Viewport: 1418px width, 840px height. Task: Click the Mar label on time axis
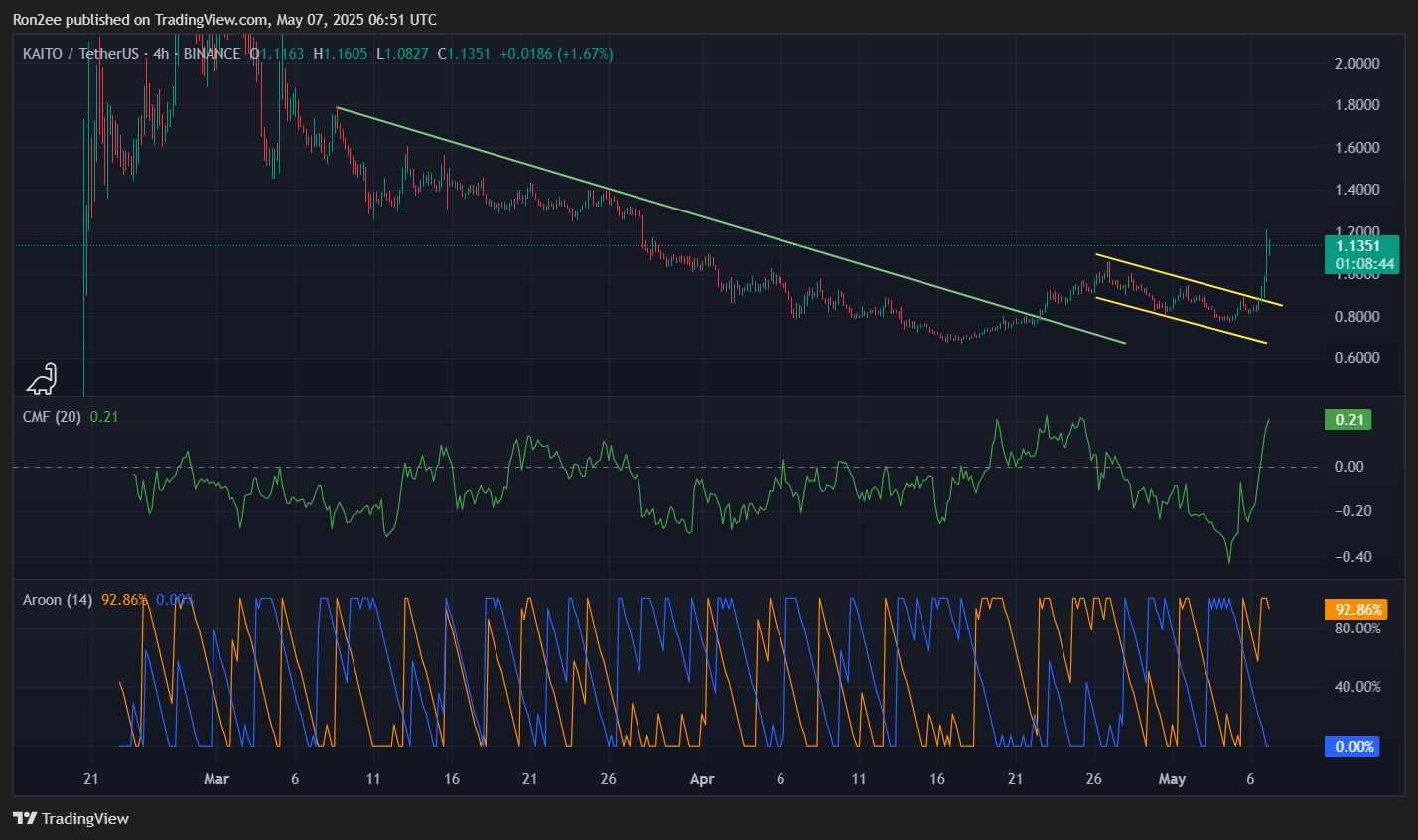point(216,779)
